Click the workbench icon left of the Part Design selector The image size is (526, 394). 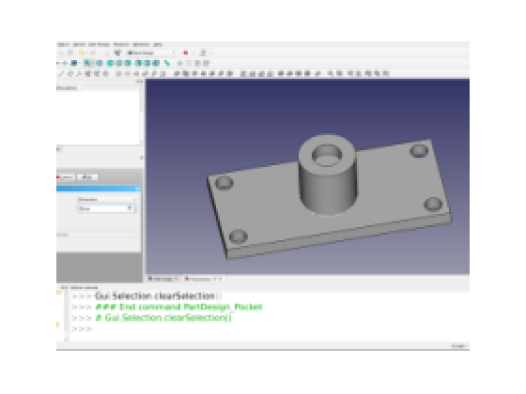[x=117, y=53]
